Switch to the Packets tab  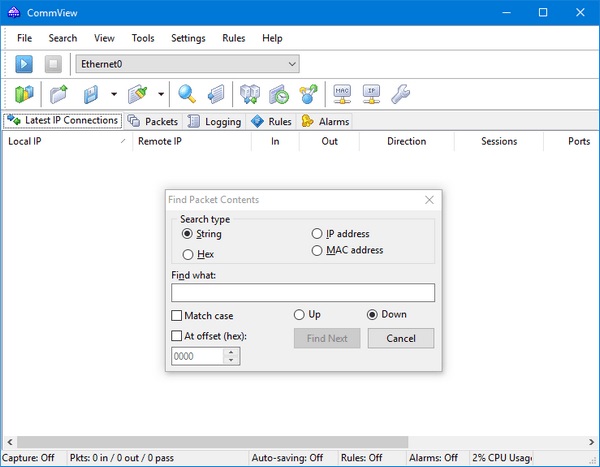[x=153, y=121]
